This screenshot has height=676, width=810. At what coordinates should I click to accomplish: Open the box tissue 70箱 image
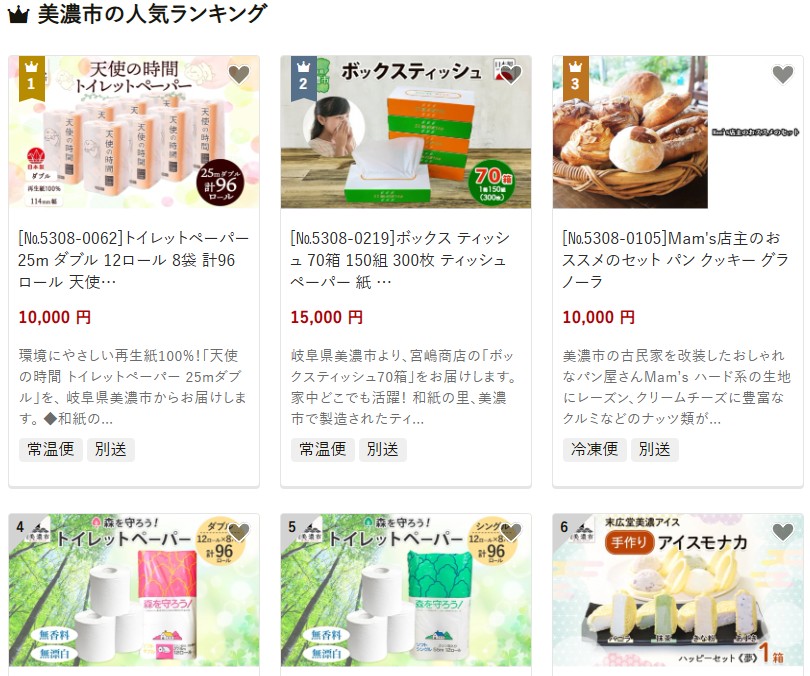[406, 132]
